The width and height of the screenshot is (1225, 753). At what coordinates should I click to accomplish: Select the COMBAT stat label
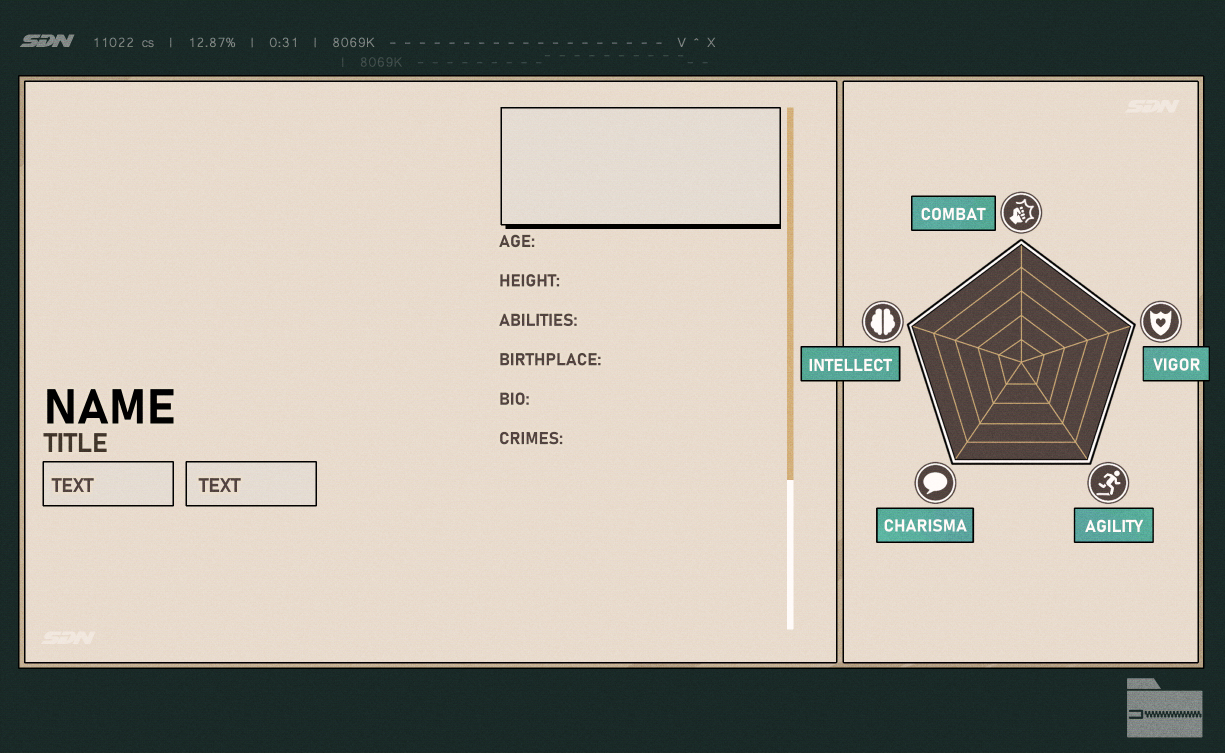click(953, 214)
